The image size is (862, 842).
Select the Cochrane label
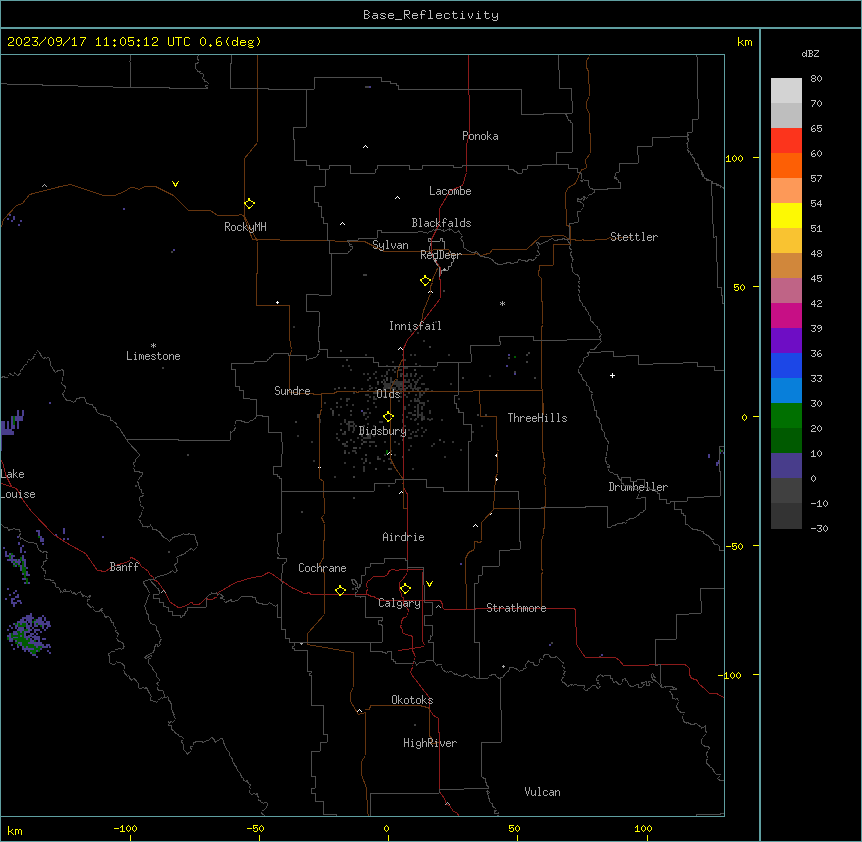pos(322,568)
